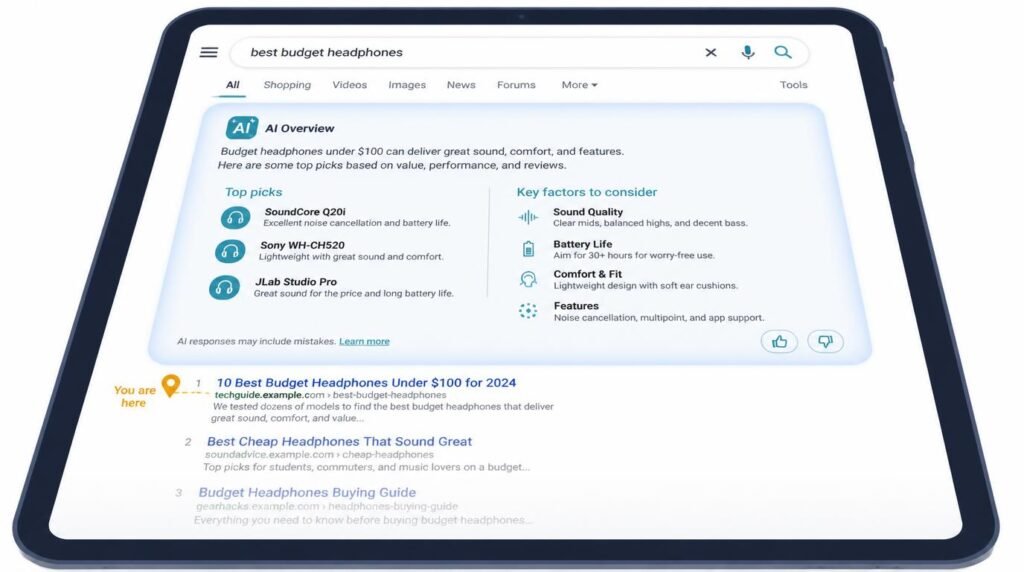
Task: Switch to the News tab
Action: click(461, 85)
